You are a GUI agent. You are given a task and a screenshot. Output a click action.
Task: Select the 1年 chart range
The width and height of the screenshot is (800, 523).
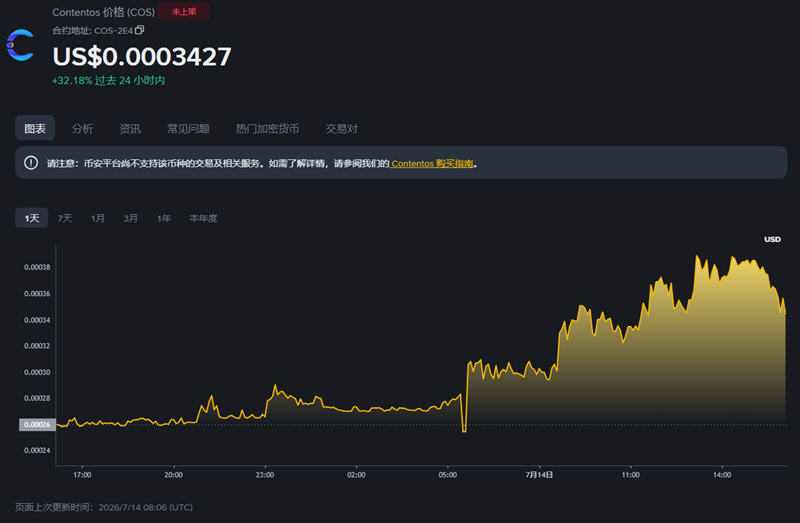[x=164, y=218]
